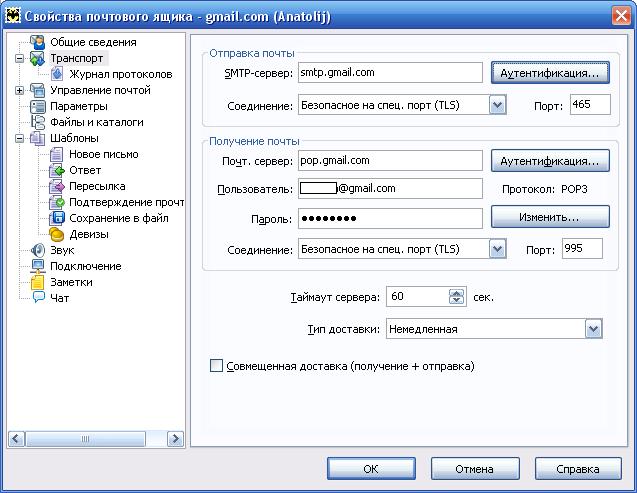The height and width of the screenshot is (493, 637).
Task: Select Общие сведения in tree
Action: coord(93,42)
